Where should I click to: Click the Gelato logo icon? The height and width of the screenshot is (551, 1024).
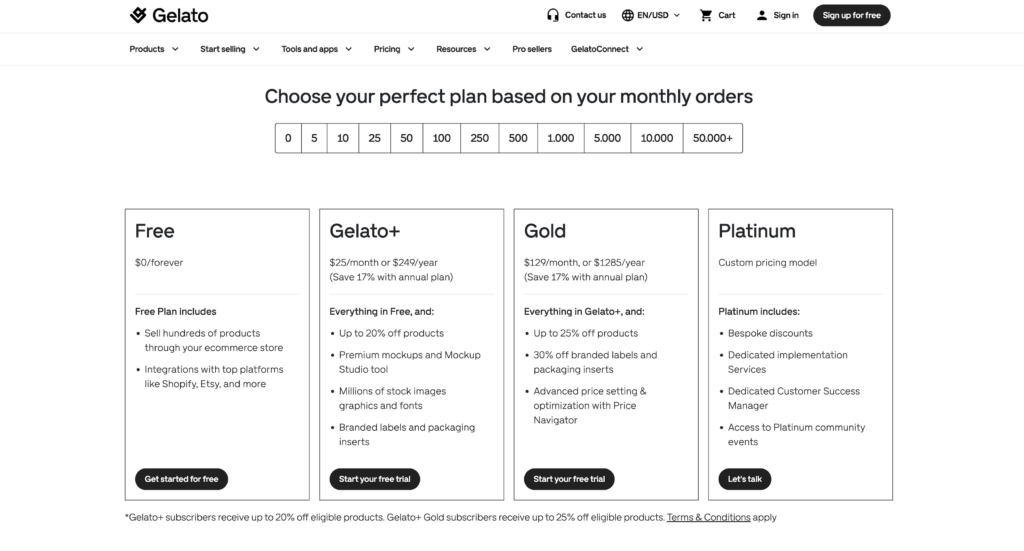(138, 15)
